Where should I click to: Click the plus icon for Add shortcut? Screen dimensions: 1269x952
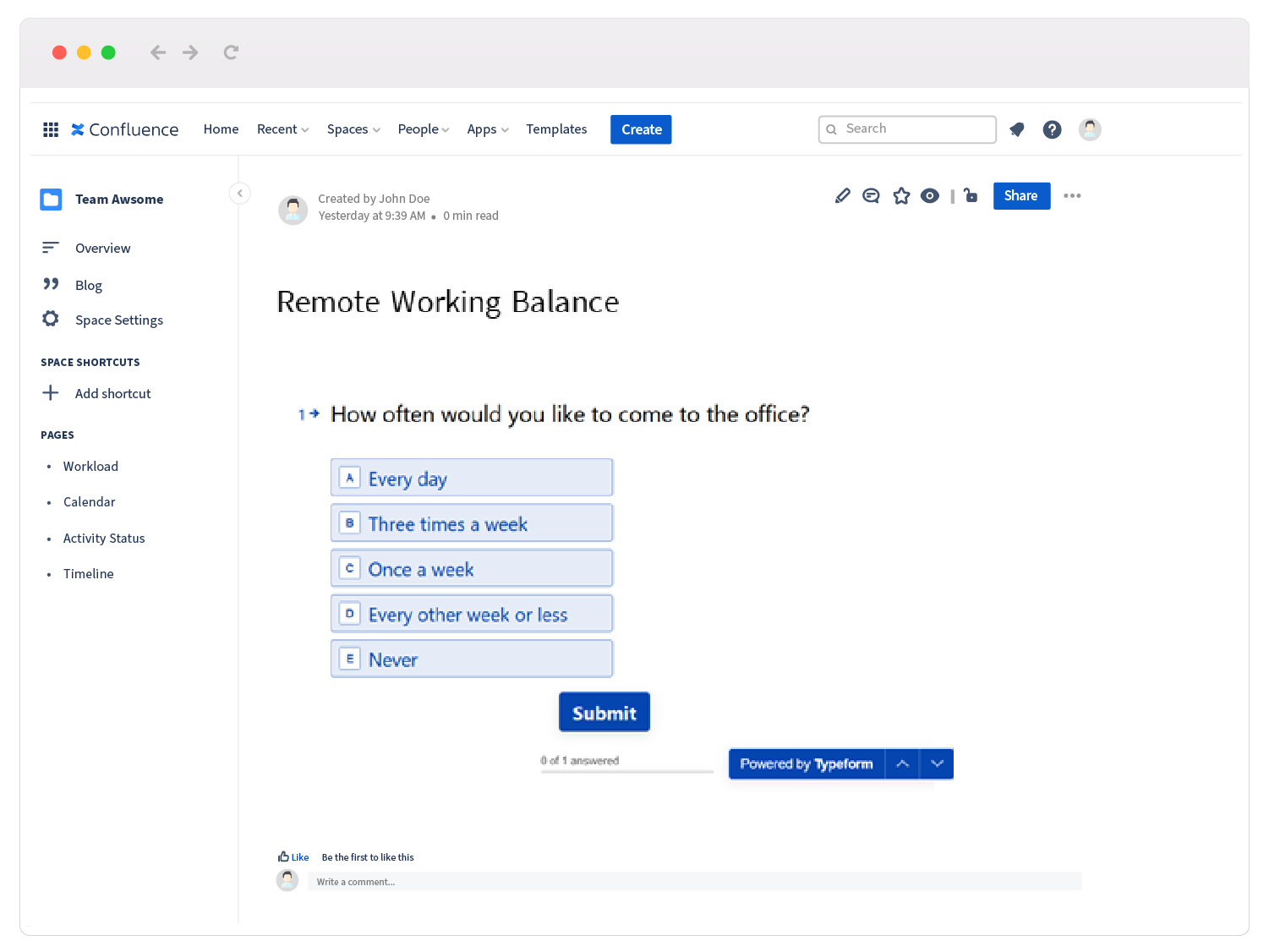[x=51, y=393]
